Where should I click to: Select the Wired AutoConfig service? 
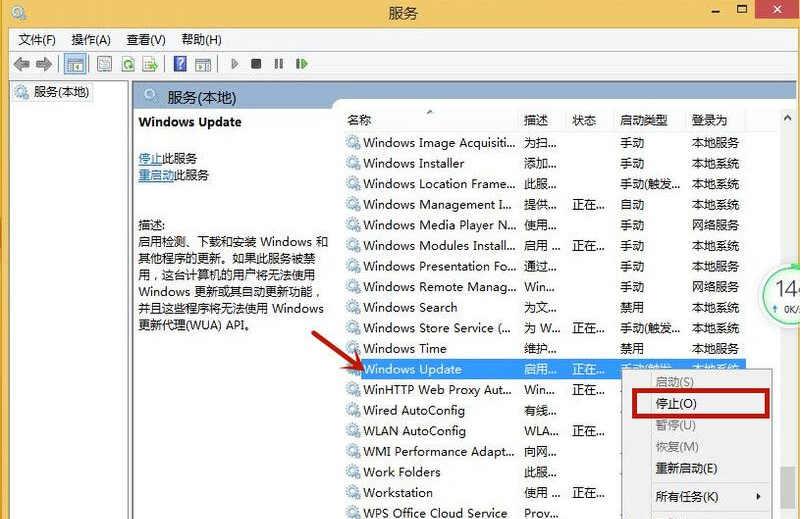[x=483, y=410]
